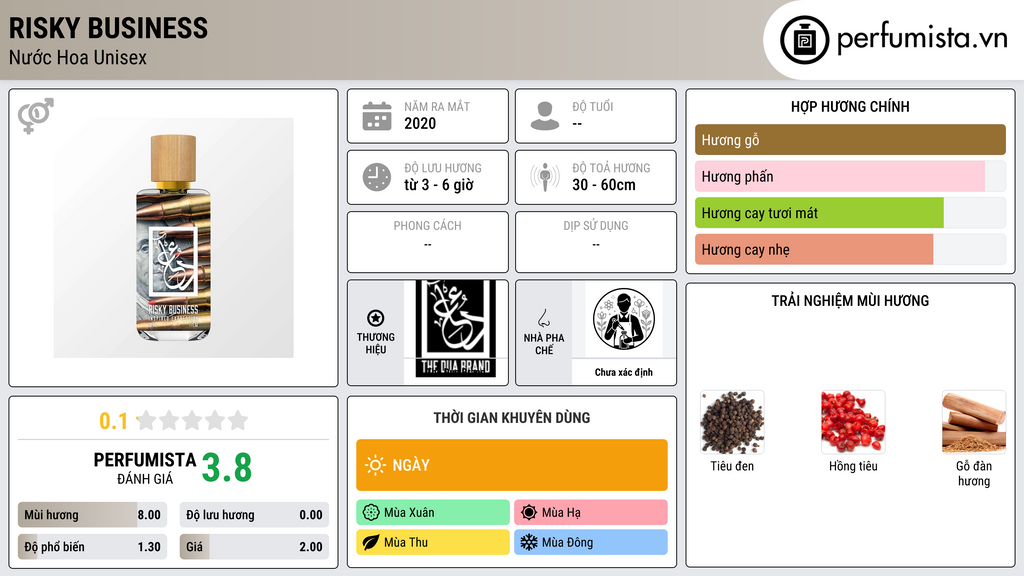Click the perfumista.vn bottle logo icon
This screenshot has height=576, width=1024.
804,40
